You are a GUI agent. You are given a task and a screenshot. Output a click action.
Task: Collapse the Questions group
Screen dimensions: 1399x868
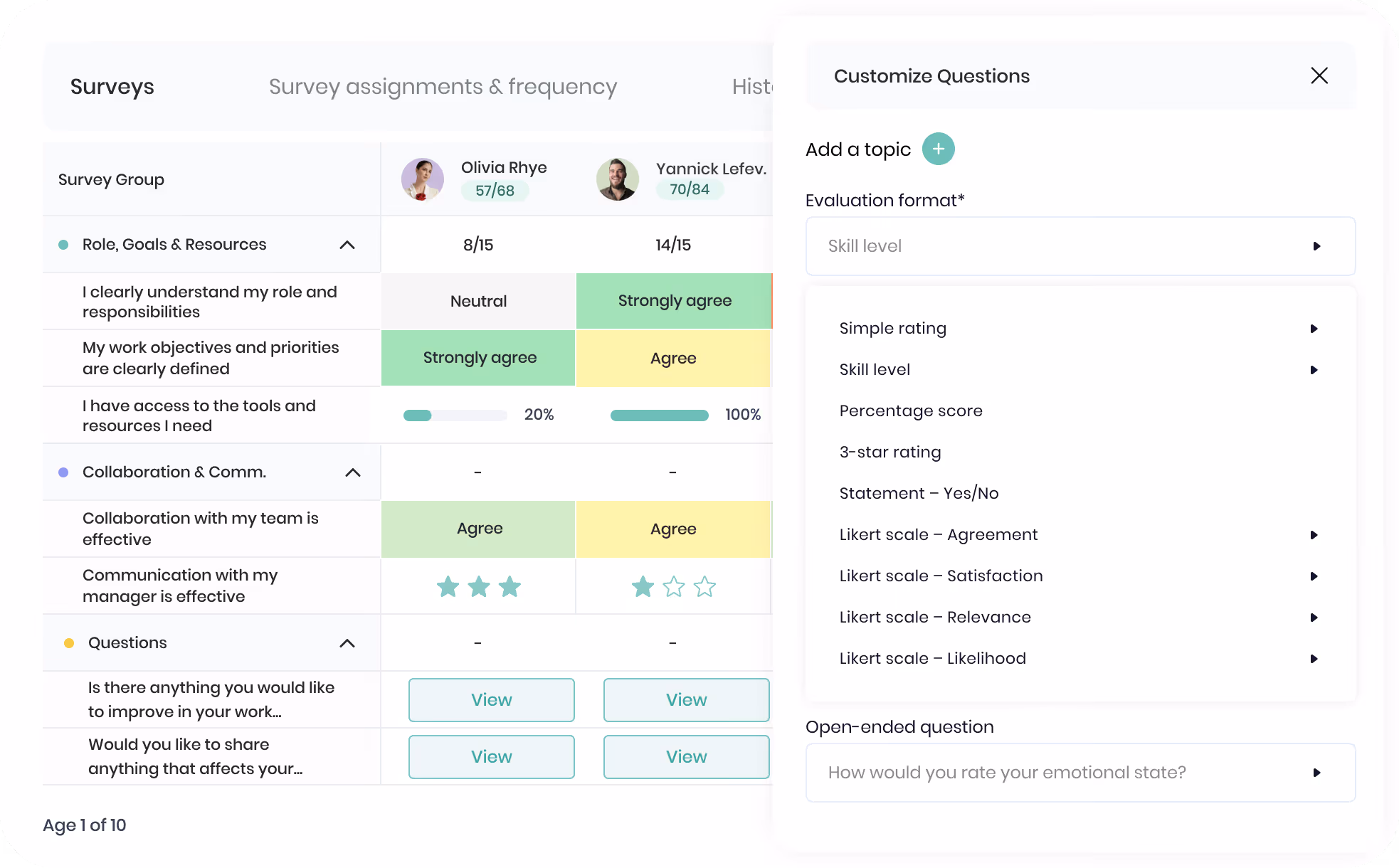pyautogui.click(x=347, y=643)
